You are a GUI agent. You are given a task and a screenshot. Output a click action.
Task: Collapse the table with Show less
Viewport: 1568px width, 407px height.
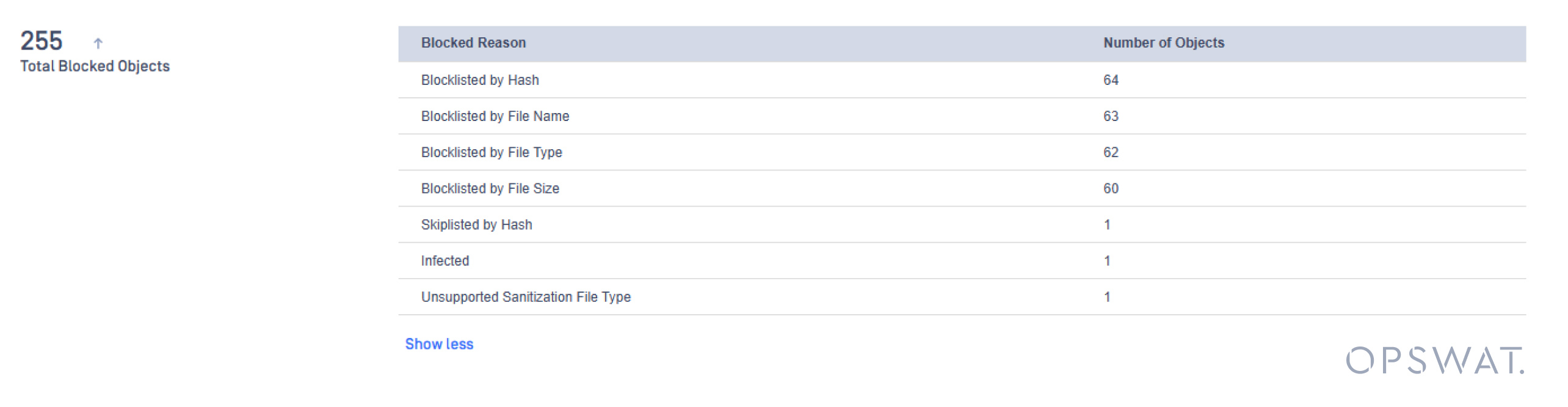(x=439, y=344)
